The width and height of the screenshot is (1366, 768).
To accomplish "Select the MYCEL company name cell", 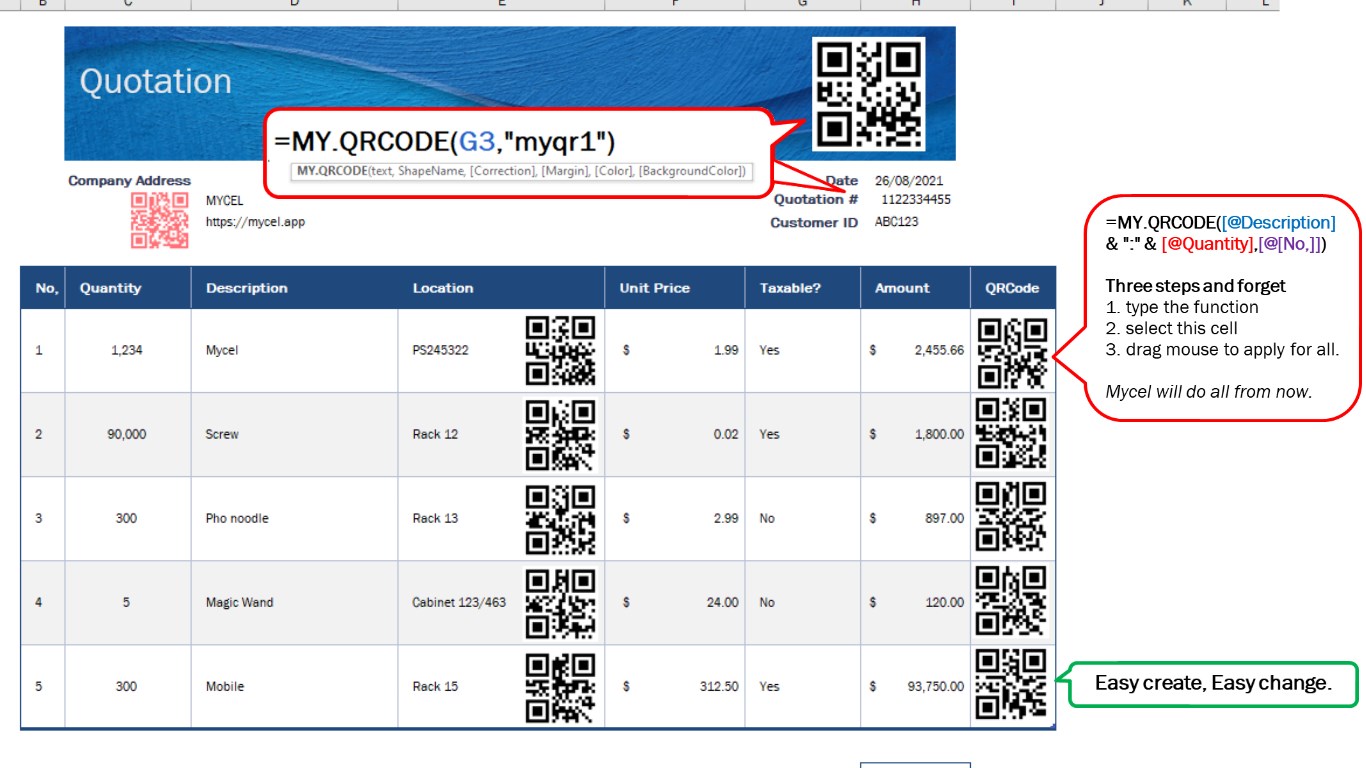I will [x=224, y=201].
